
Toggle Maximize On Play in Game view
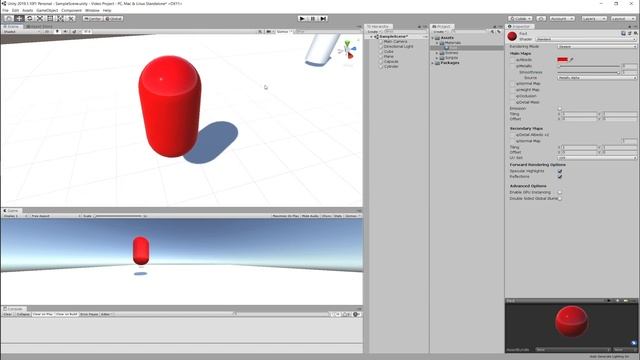point(285,216)
